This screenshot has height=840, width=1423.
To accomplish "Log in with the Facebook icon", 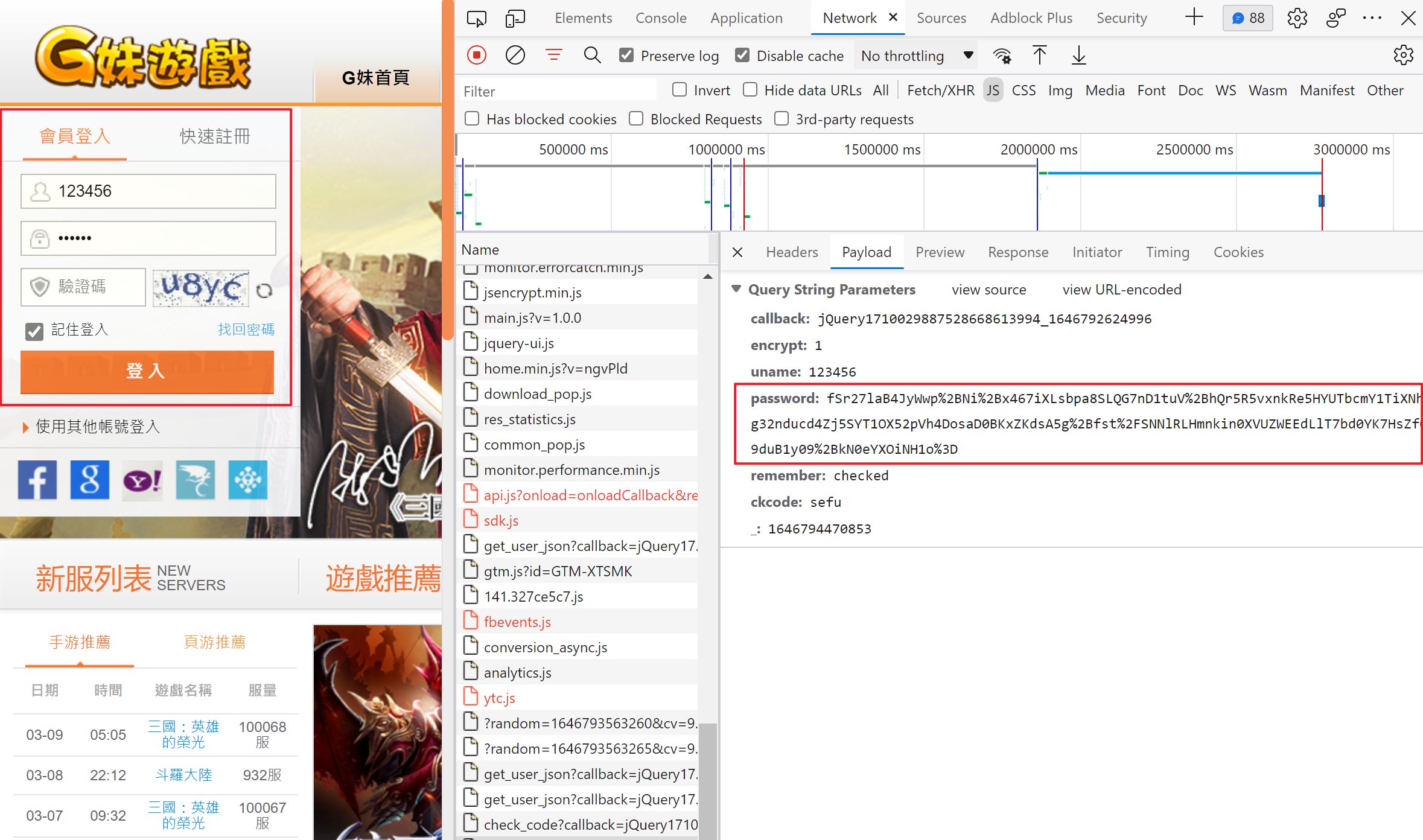I will point(37,480).
